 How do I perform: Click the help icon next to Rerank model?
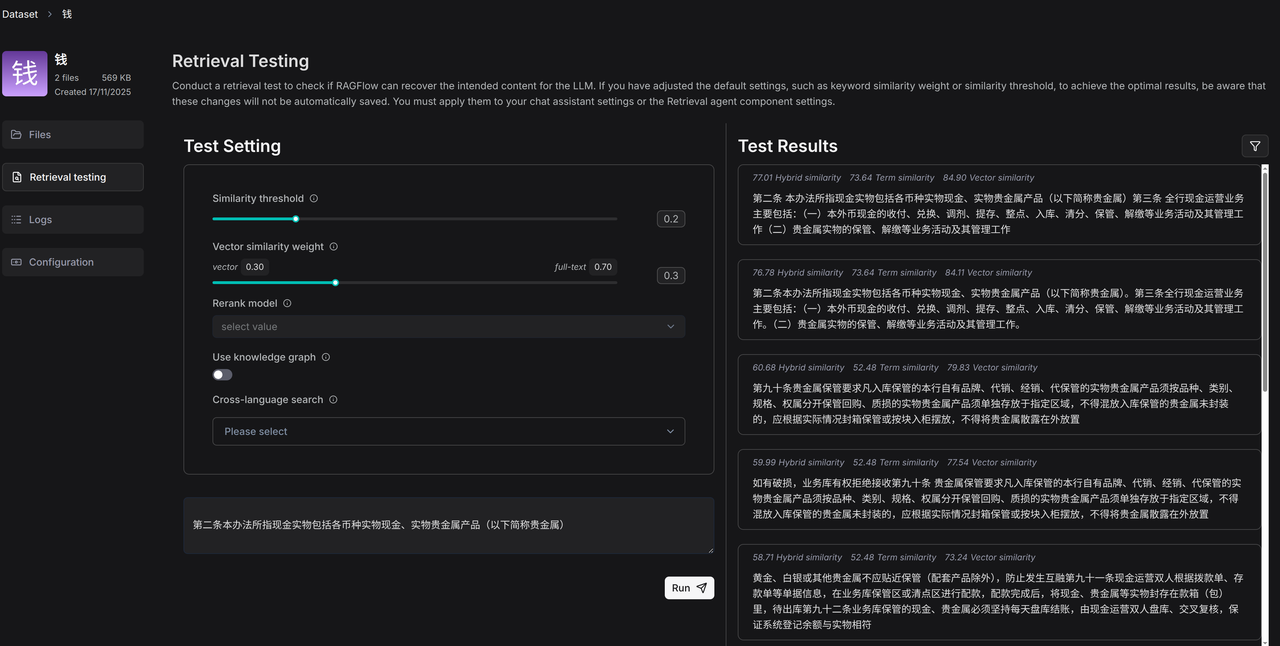point(287,304)
